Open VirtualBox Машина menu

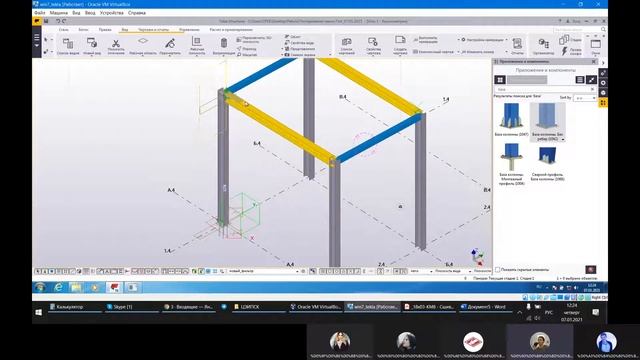pyautogui.click(x=59, y=13)
